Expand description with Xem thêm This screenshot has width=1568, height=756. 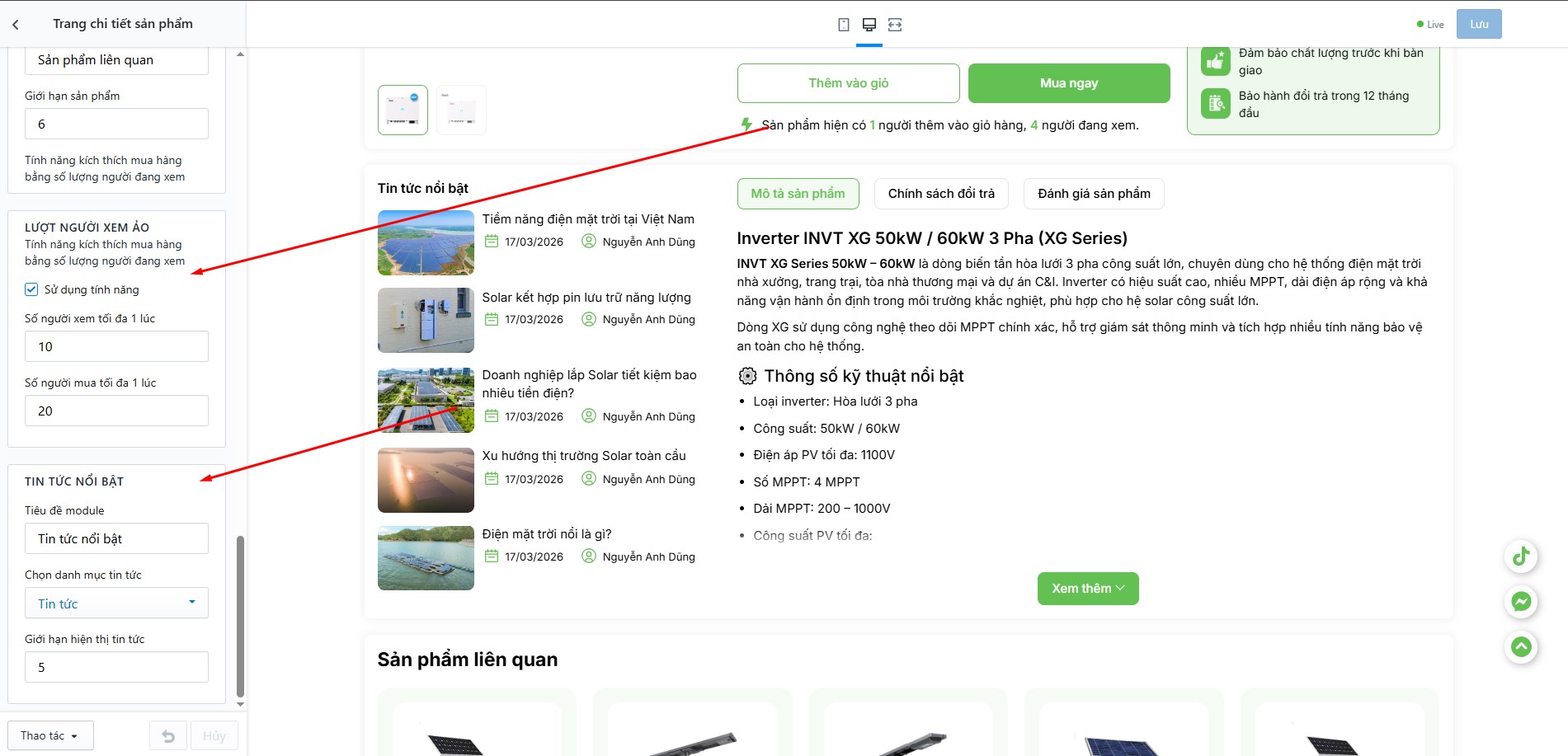pos(1088,589)
